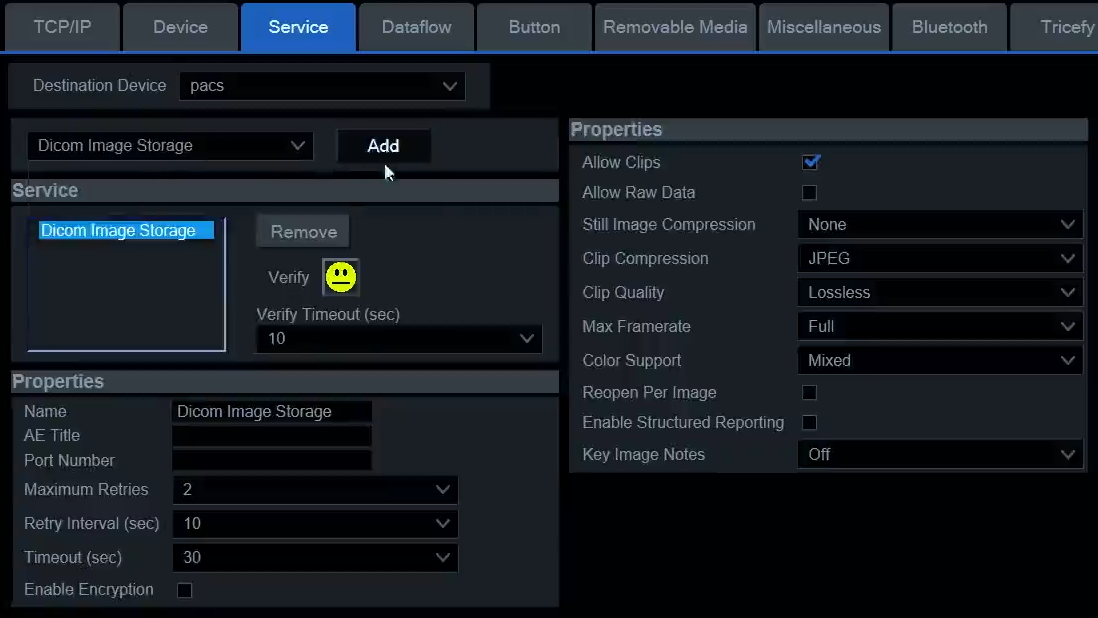This screenshot has height=618, width=1098.
Task: Expand the Verify Timeout dropdown
Action: (x=398, y=339)
